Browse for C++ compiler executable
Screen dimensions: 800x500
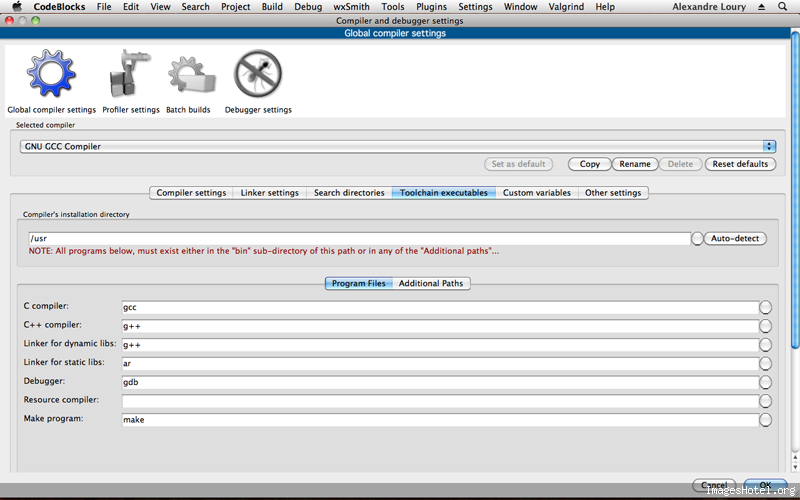[x=765, y=326]
